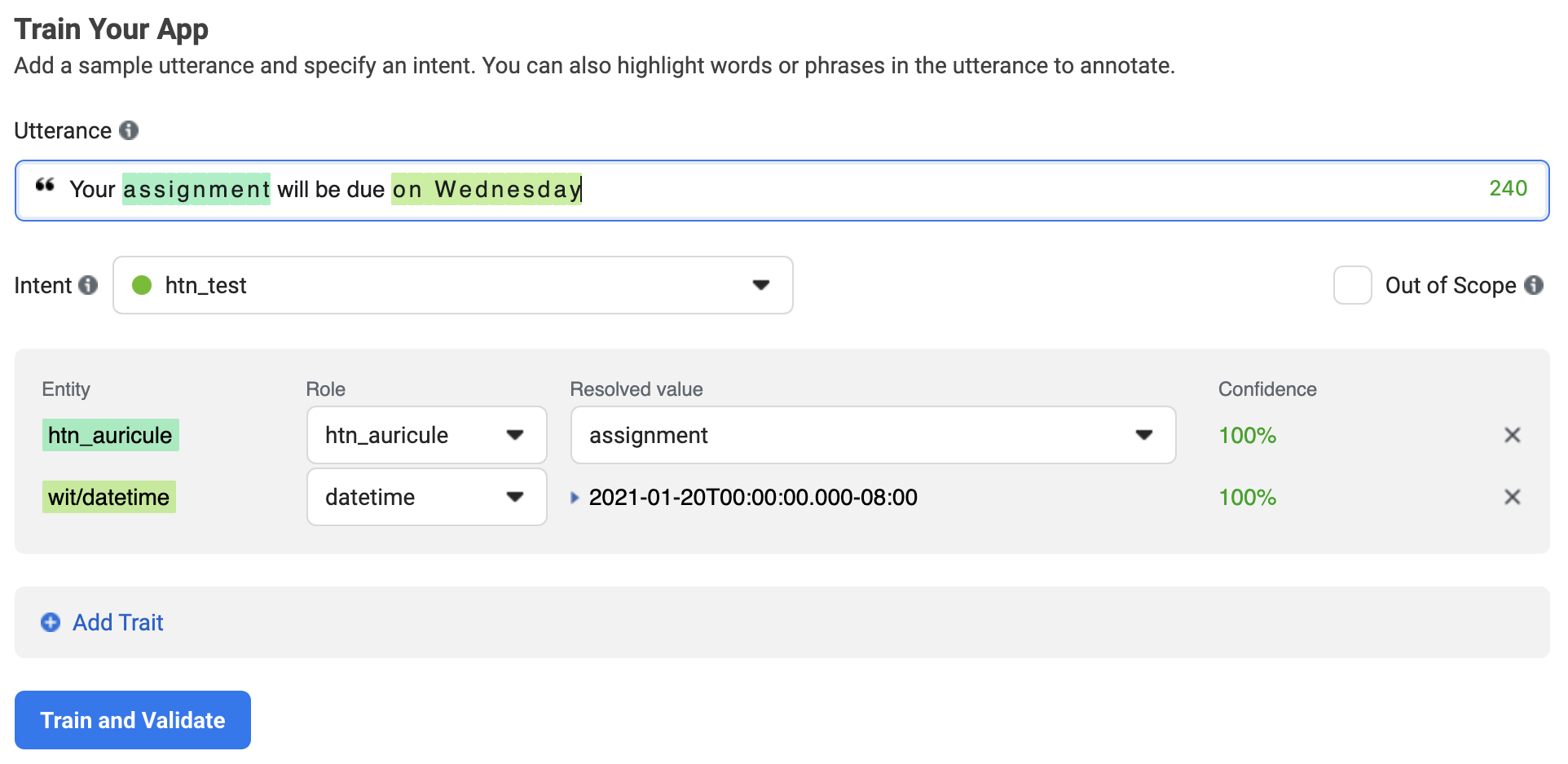Click the htn_auricule entity tag
The image size is (1568, 764).
click(110, 435)
